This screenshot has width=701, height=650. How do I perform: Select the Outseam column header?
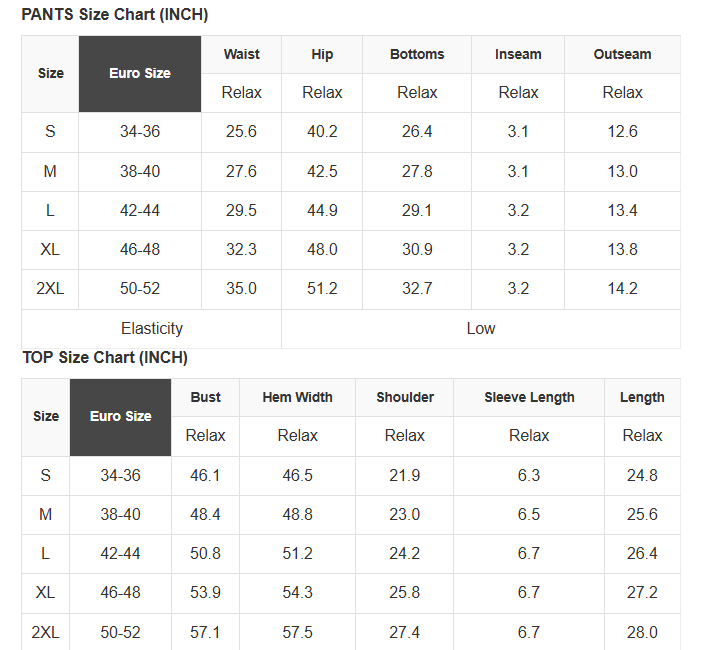[x=622, y=55]
